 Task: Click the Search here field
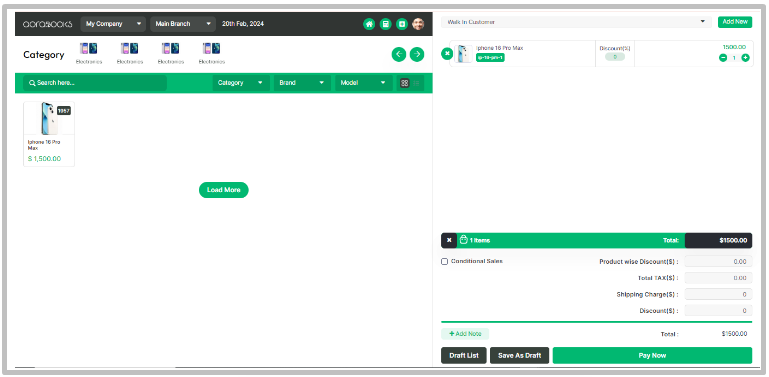pyautogui.click(x=95, y=83)
